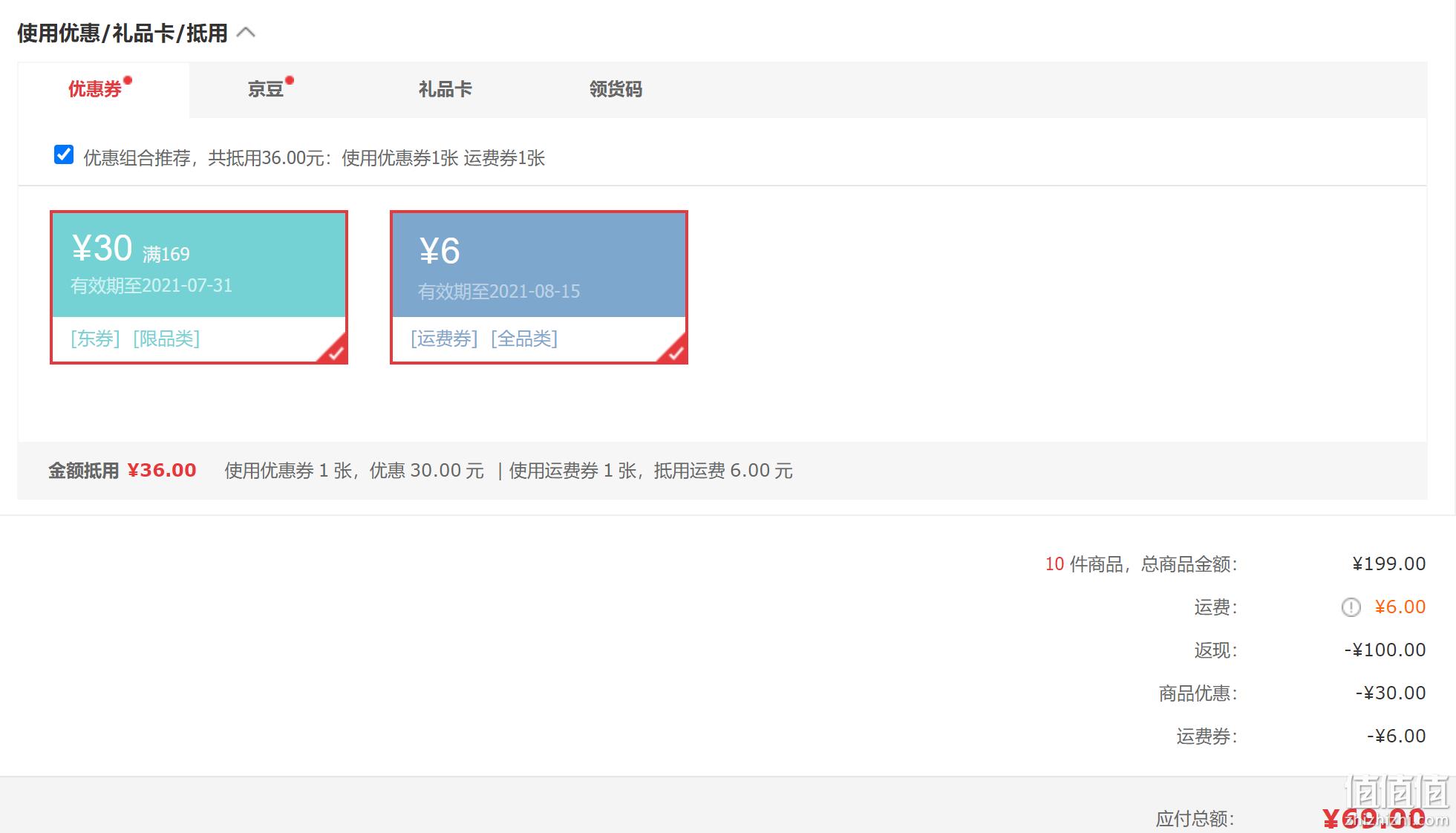Click the 应付总额 label
This screenshot has width=1456, height=833.
pos(1195,819)
